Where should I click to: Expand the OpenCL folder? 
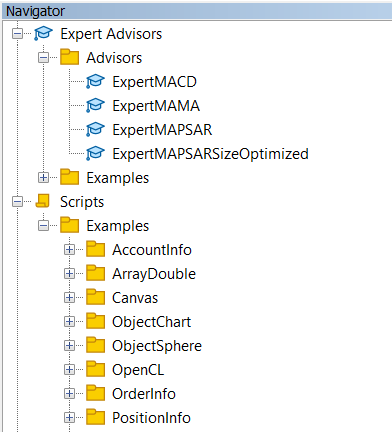(69, 370)
